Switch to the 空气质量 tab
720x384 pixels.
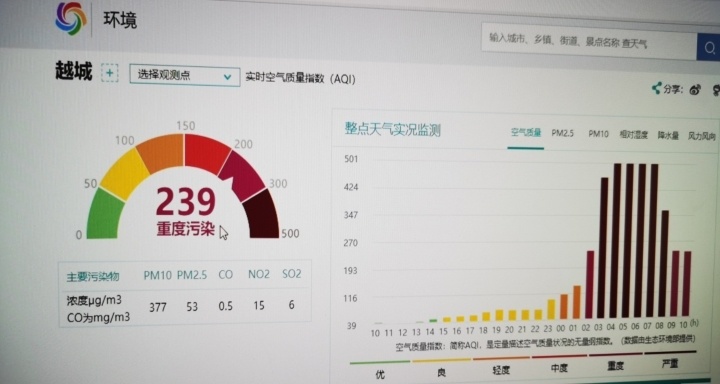click(x=526, y=133)
